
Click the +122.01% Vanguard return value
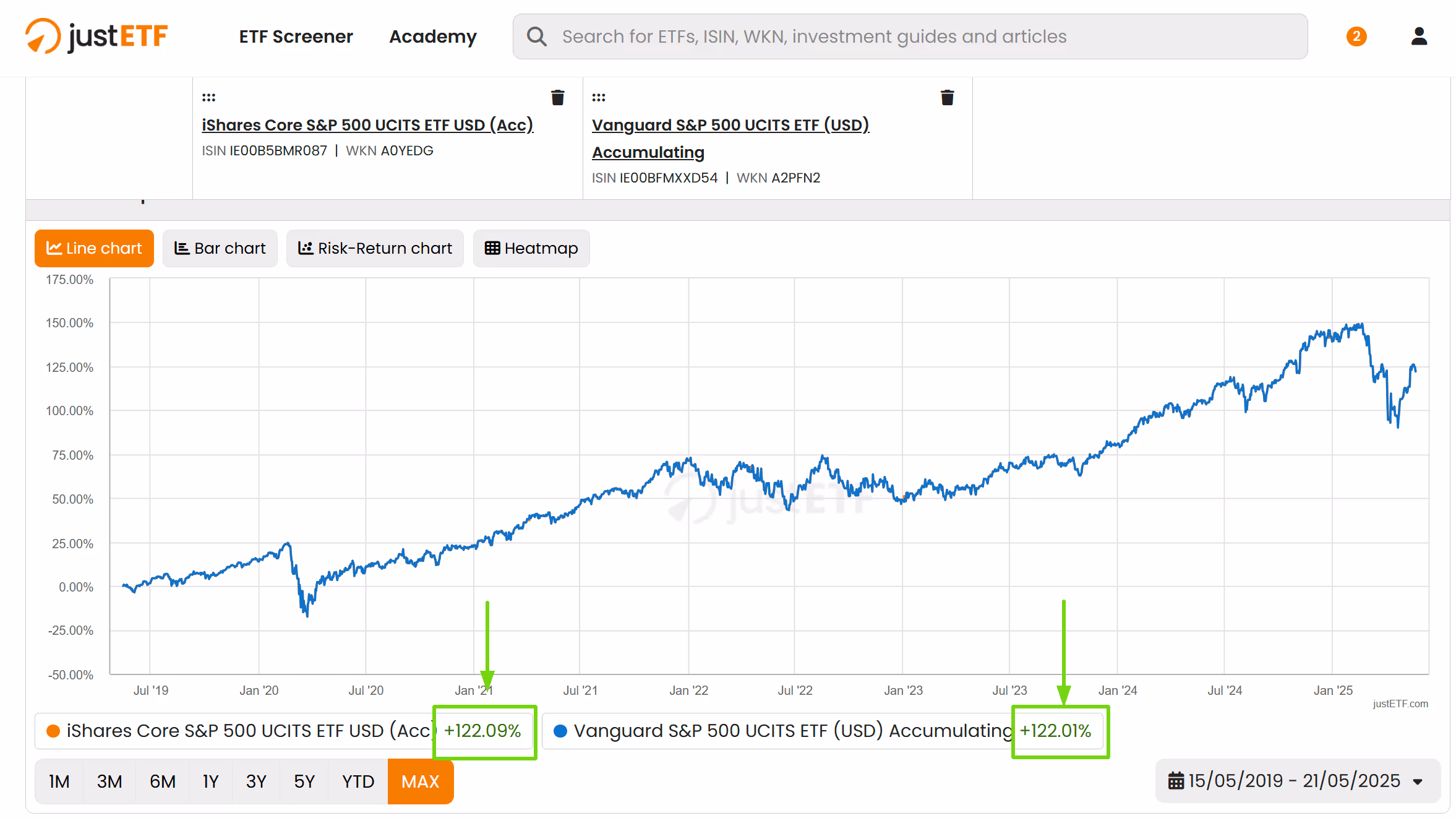click(x=1056, y=731)
